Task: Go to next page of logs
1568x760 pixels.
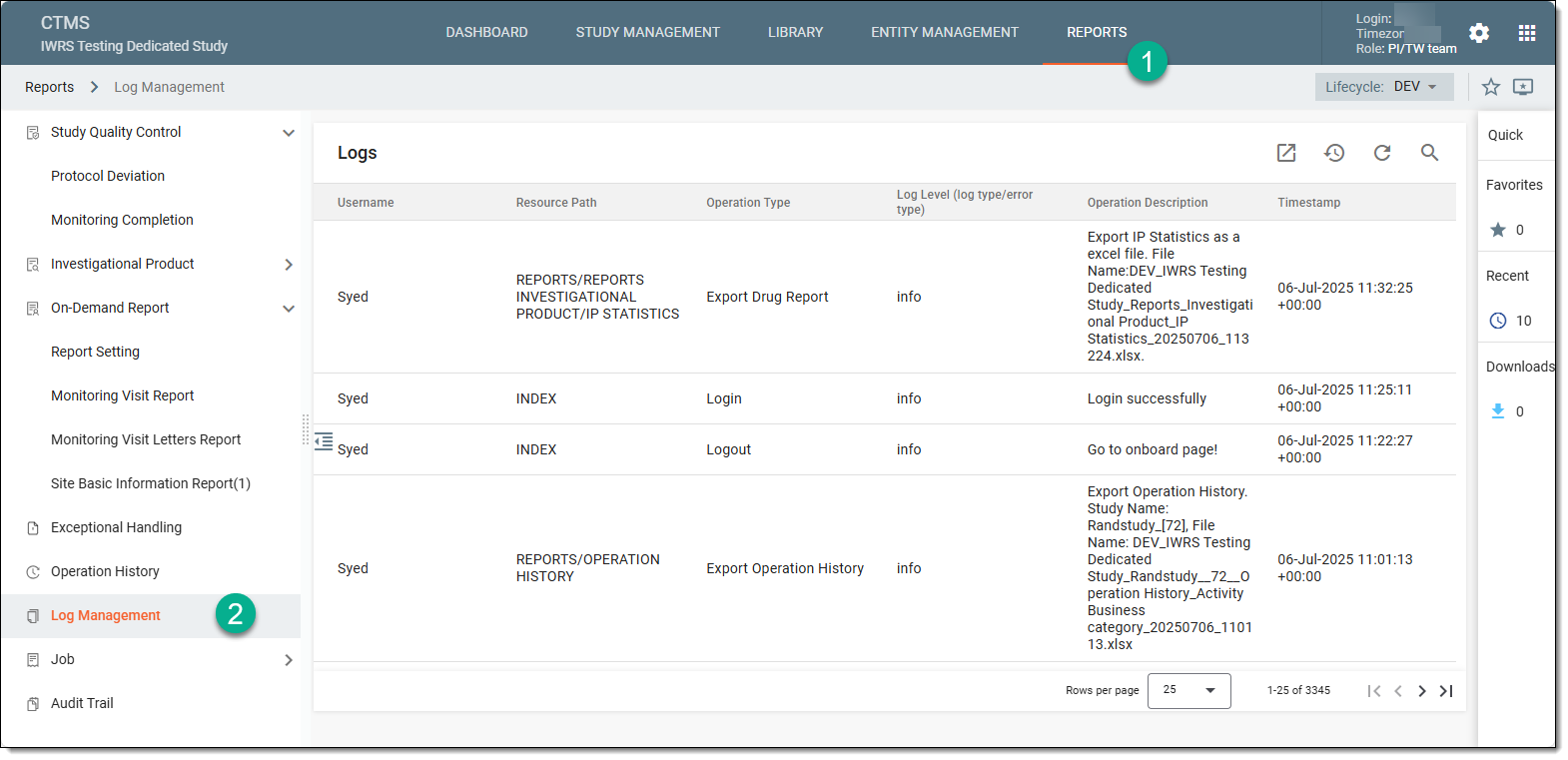Action: coord(1422,691)
